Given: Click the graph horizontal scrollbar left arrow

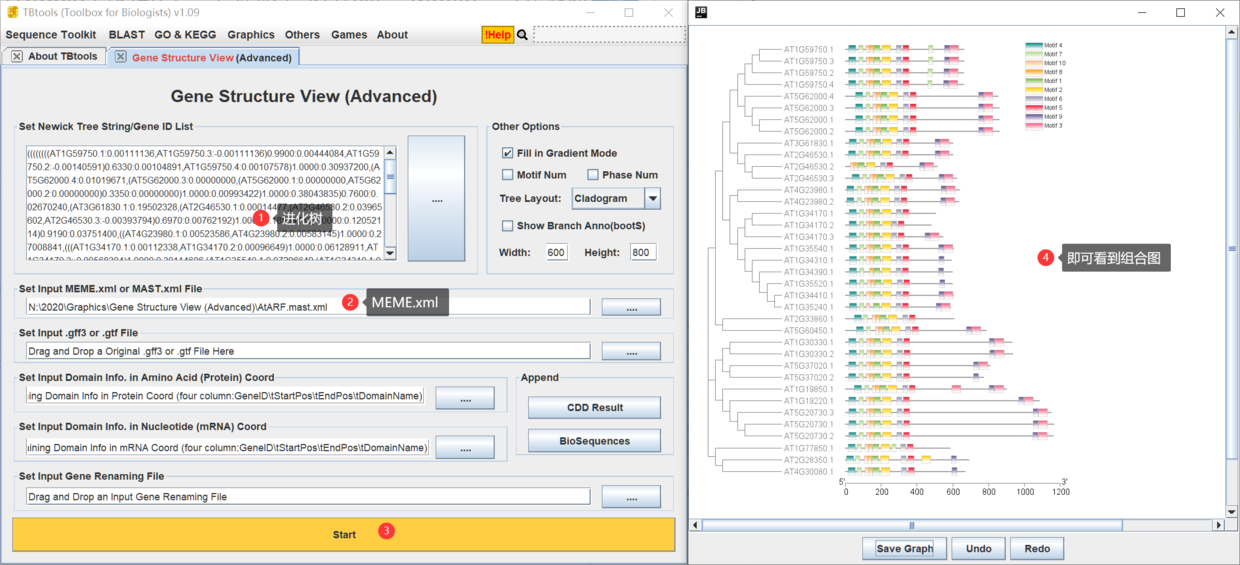Looking at the screenshot, I should click(x=696, y=525).
